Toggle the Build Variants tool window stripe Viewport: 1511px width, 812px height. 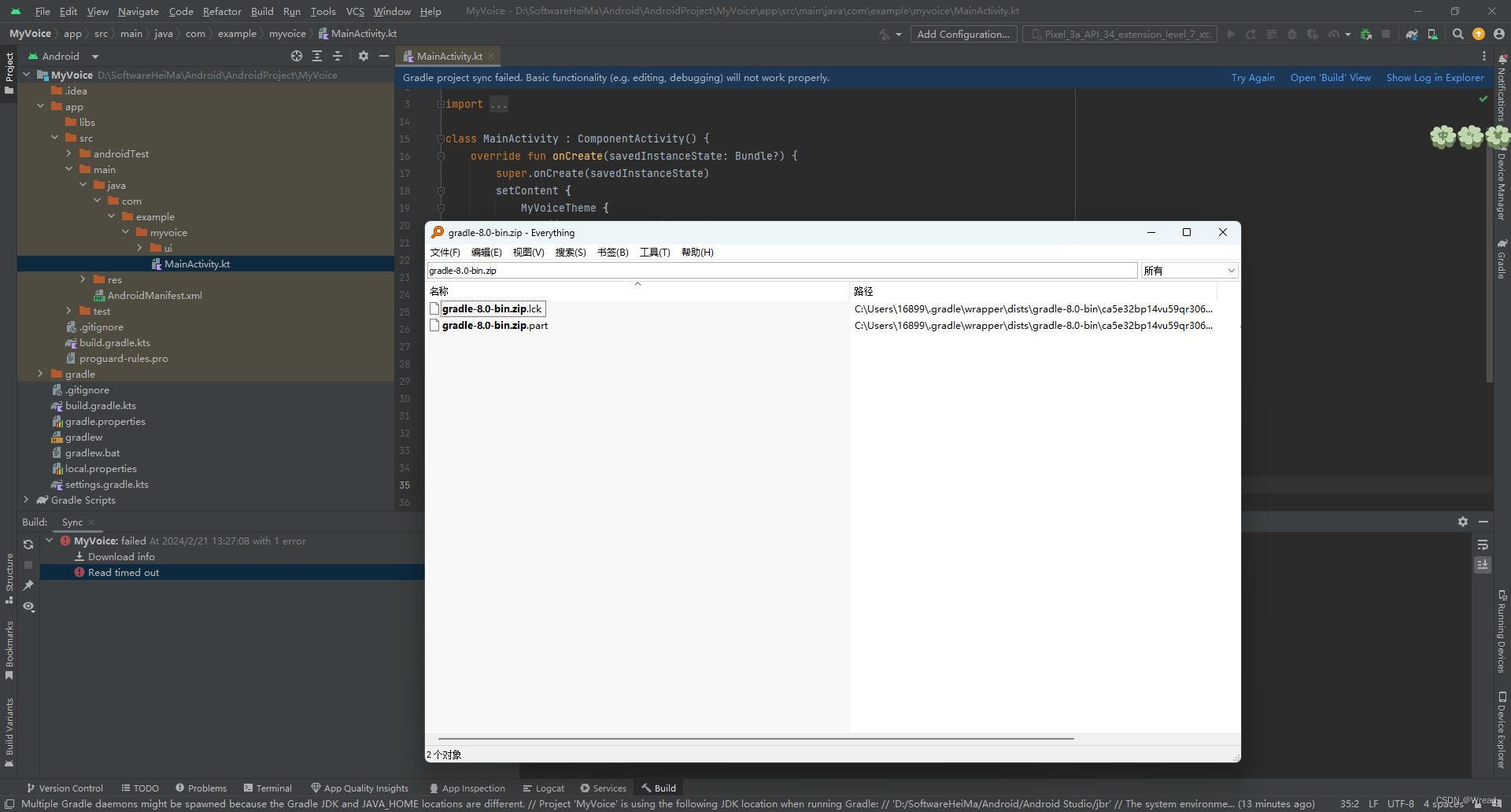(9, 733)
